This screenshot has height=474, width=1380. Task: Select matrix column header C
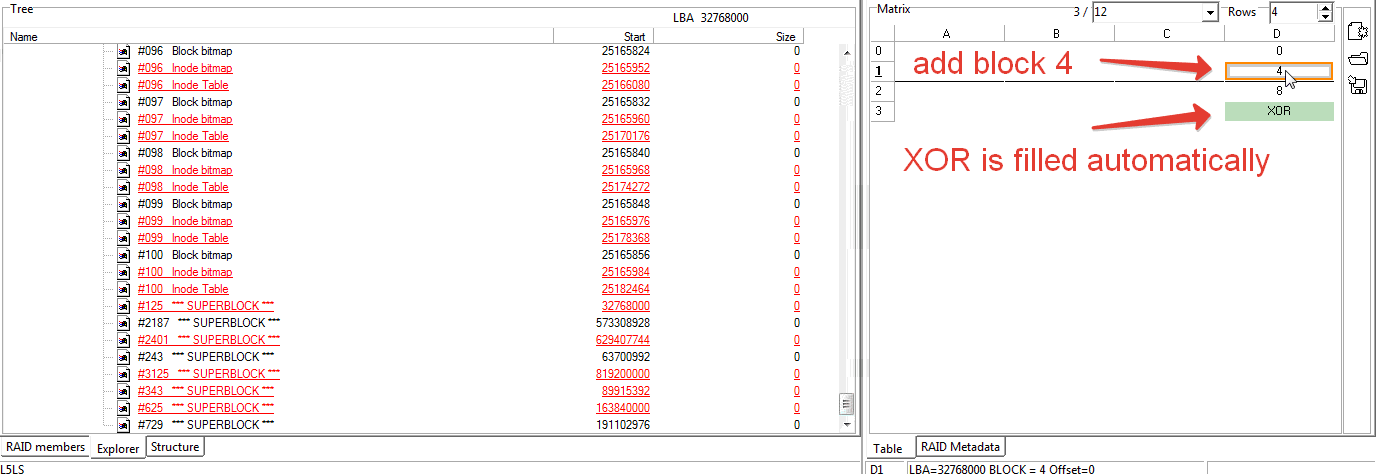1169,34
